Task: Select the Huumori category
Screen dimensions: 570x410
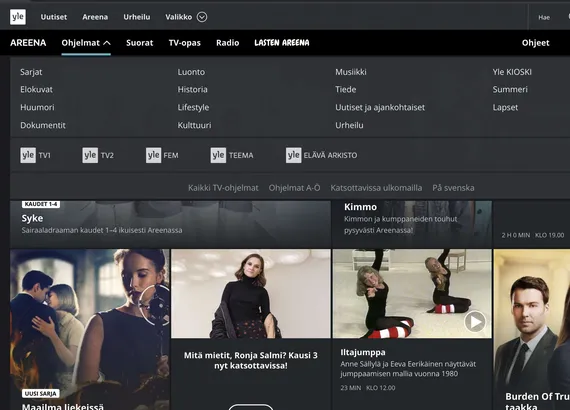Action: pos(37,107)
